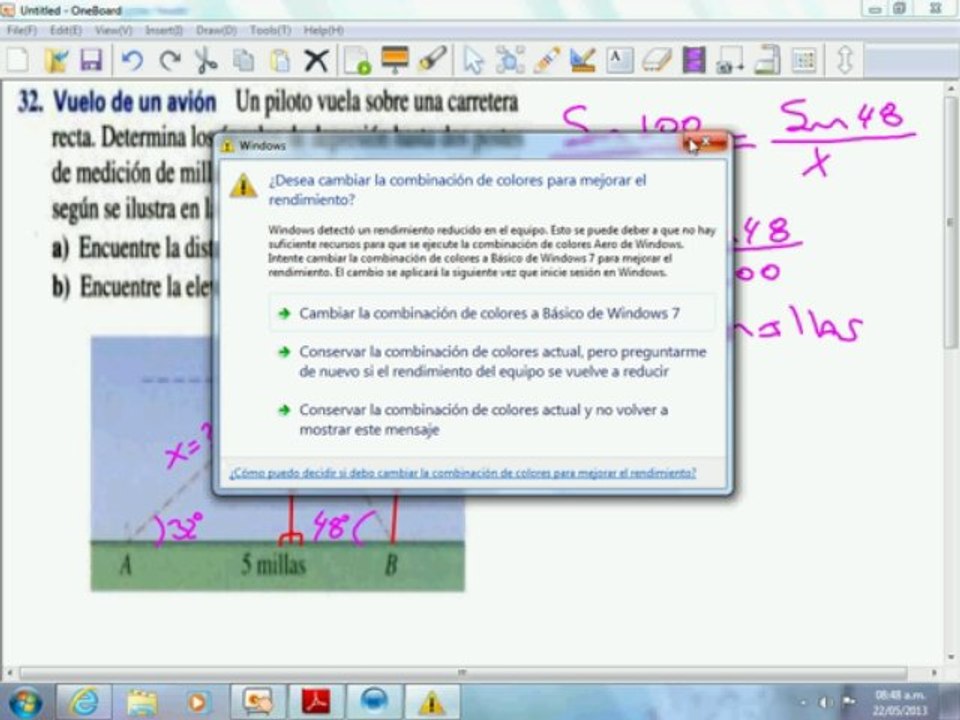
Task: Open the taskbar clock and date
Action: pos(899,702)
